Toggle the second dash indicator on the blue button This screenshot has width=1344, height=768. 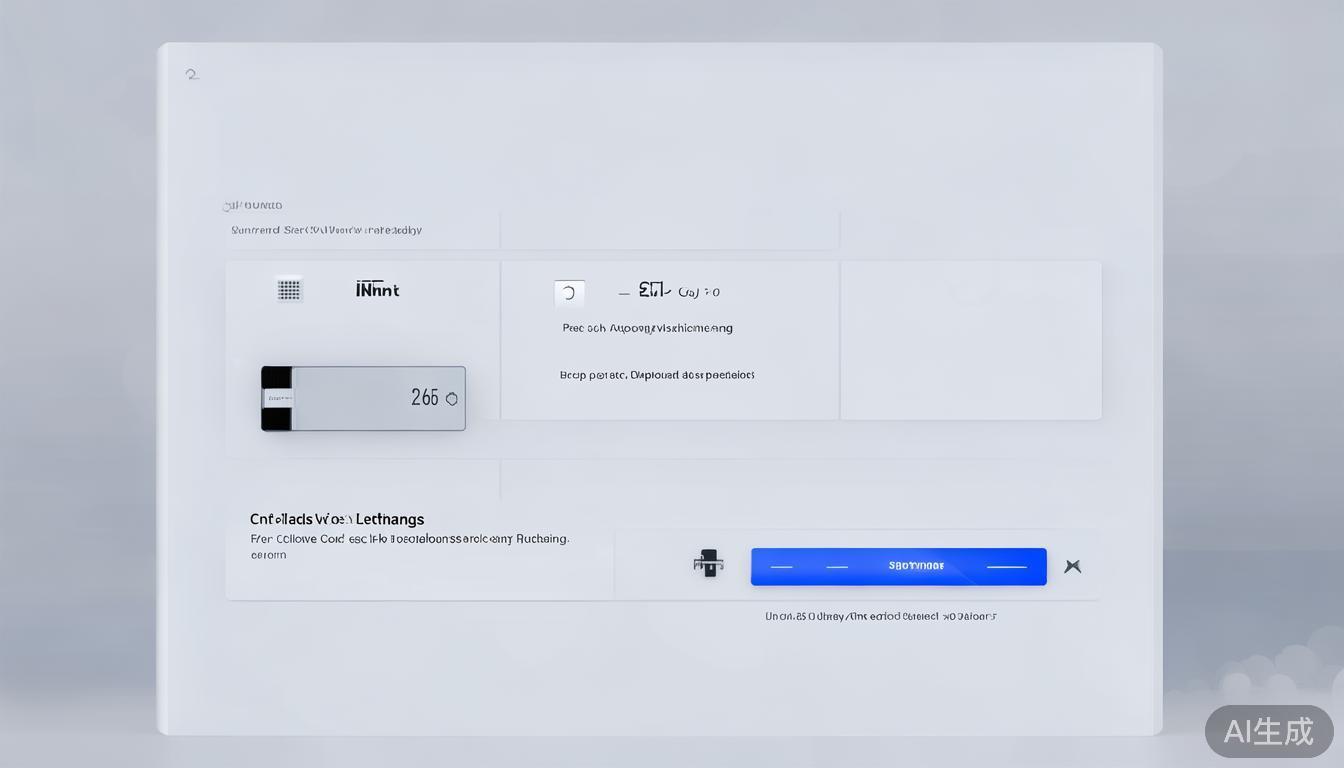pos(838,565)
